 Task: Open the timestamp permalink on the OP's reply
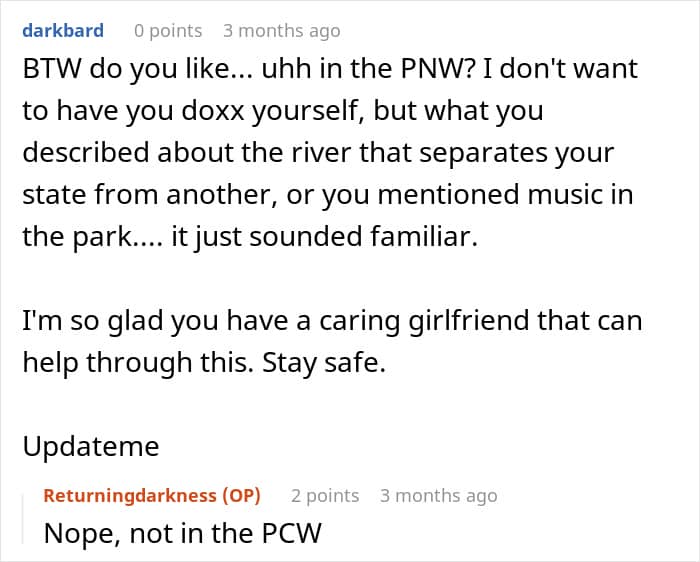[x=438, y=496]
